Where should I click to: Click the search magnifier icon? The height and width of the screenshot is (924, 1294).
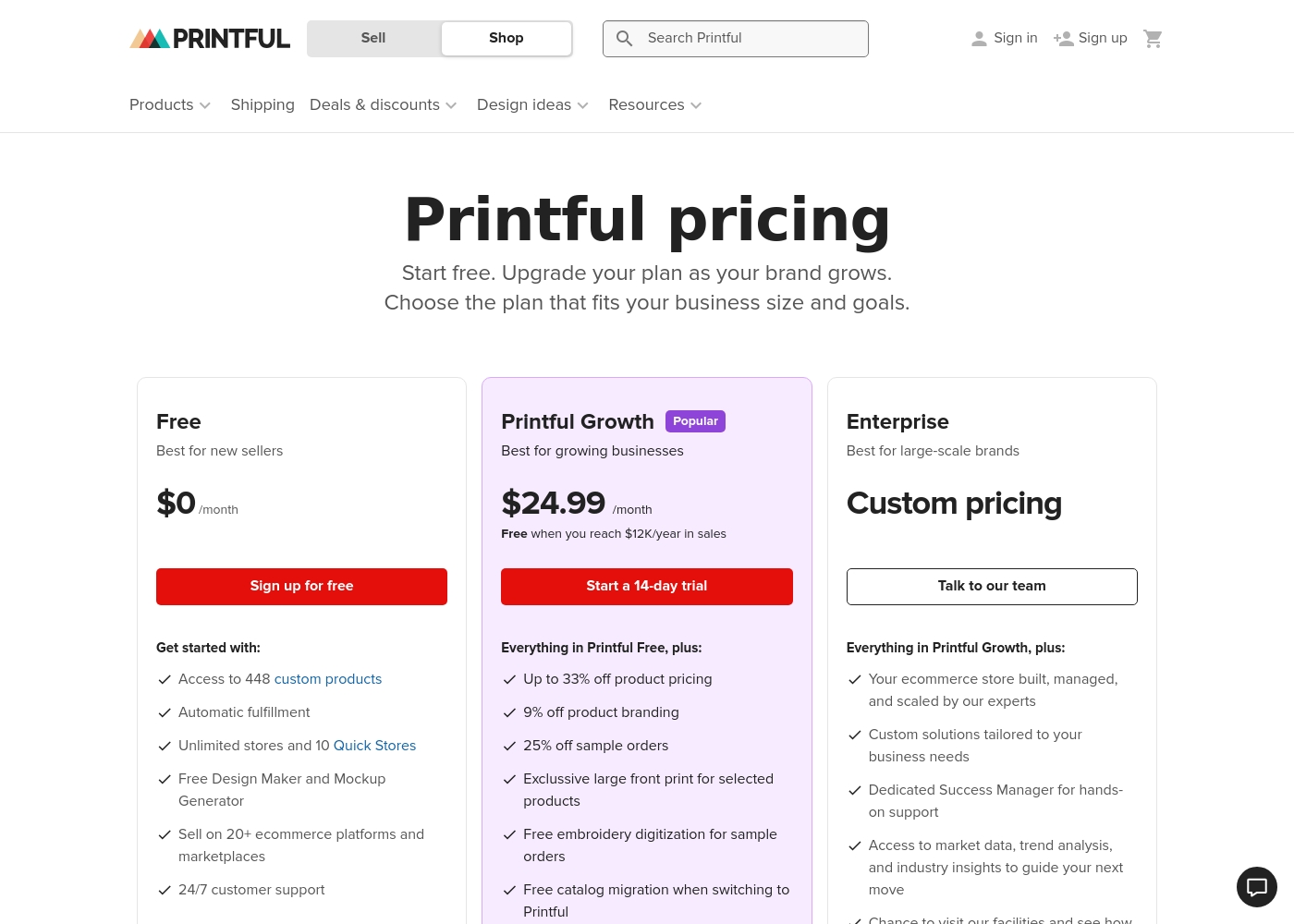(x=625, y=39)
